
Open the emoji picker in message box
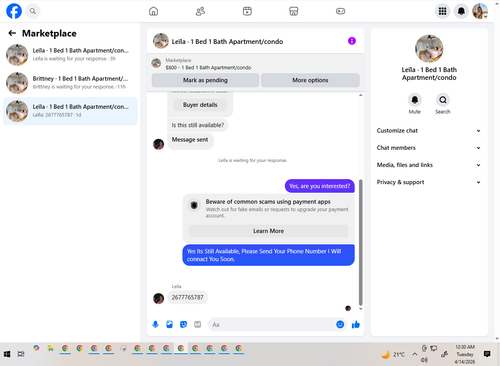[340, 324]
